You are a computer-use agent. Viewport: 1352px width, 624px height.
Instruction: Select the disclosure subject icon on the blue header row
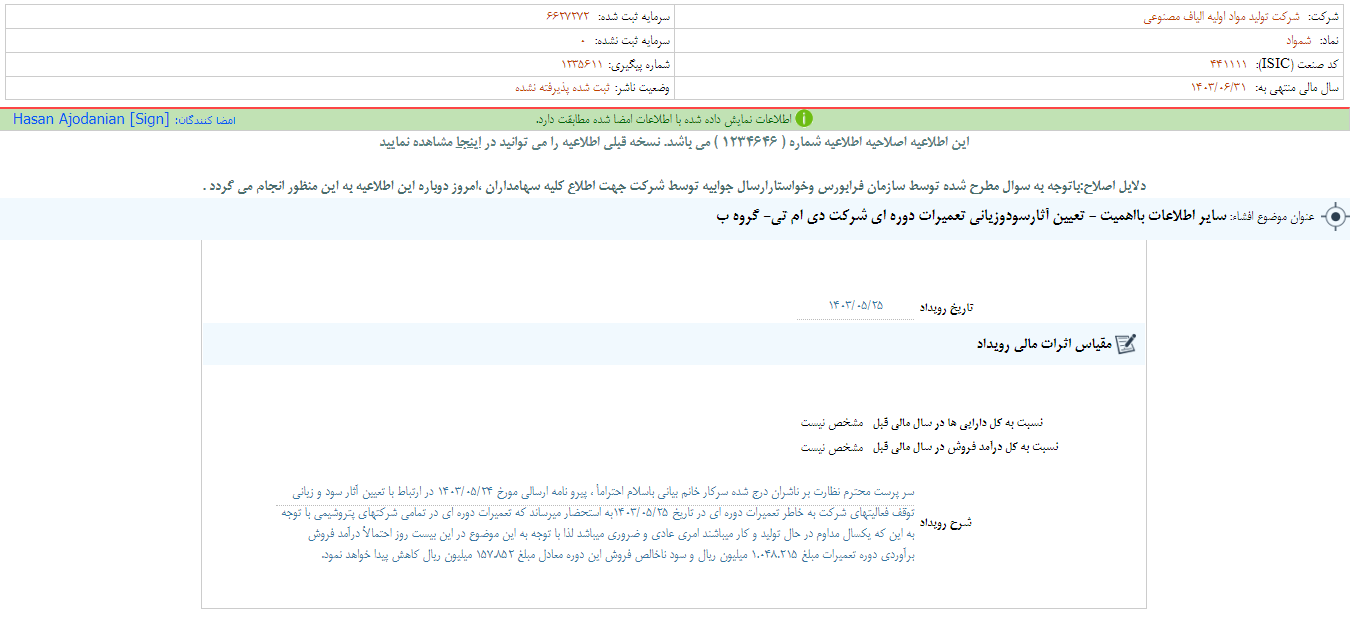pos(1335,214)
